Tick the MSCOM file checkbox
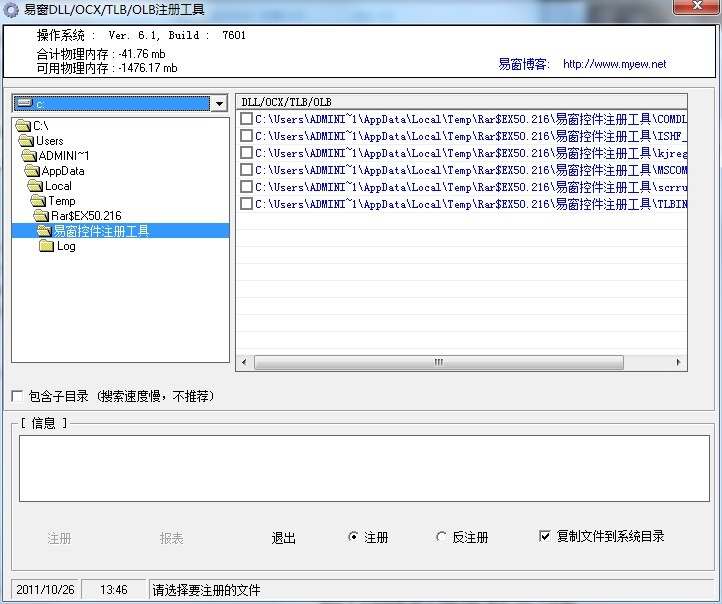Screen dimensions: 722x604 click(246, 170)
